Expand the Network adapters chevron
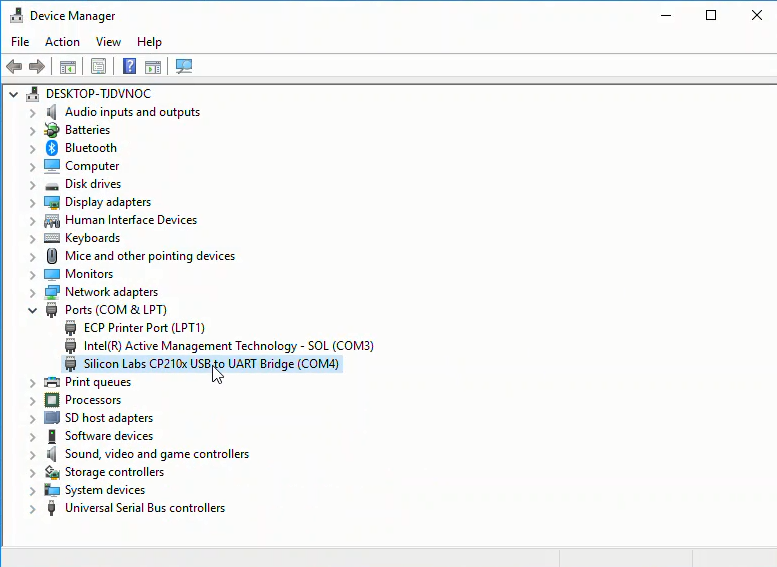Viewport: 777px width, 567px height. pos(33,293)
